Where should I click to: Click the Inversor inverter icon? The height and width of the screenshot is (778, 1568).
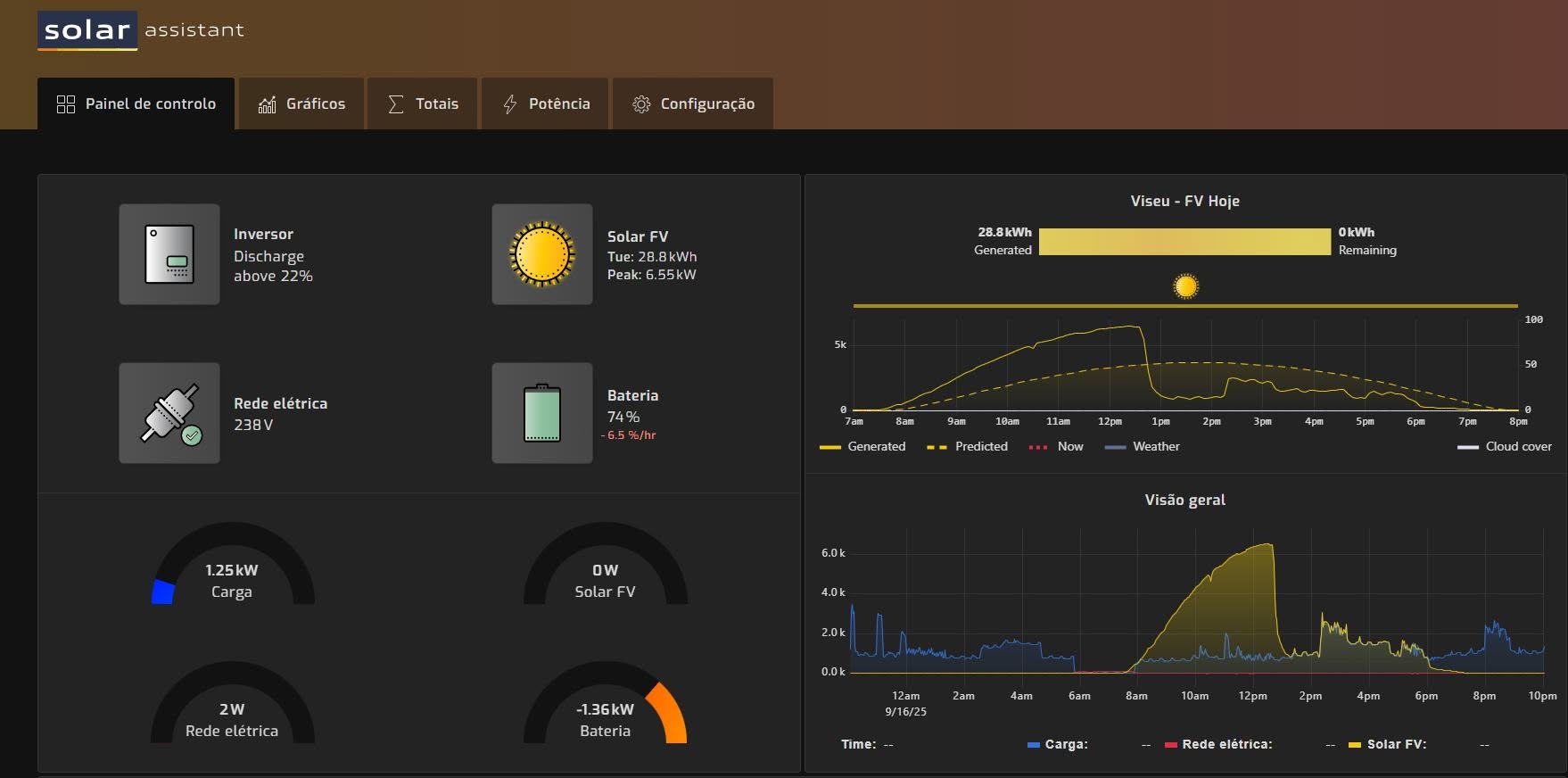[x=169, y=254]
